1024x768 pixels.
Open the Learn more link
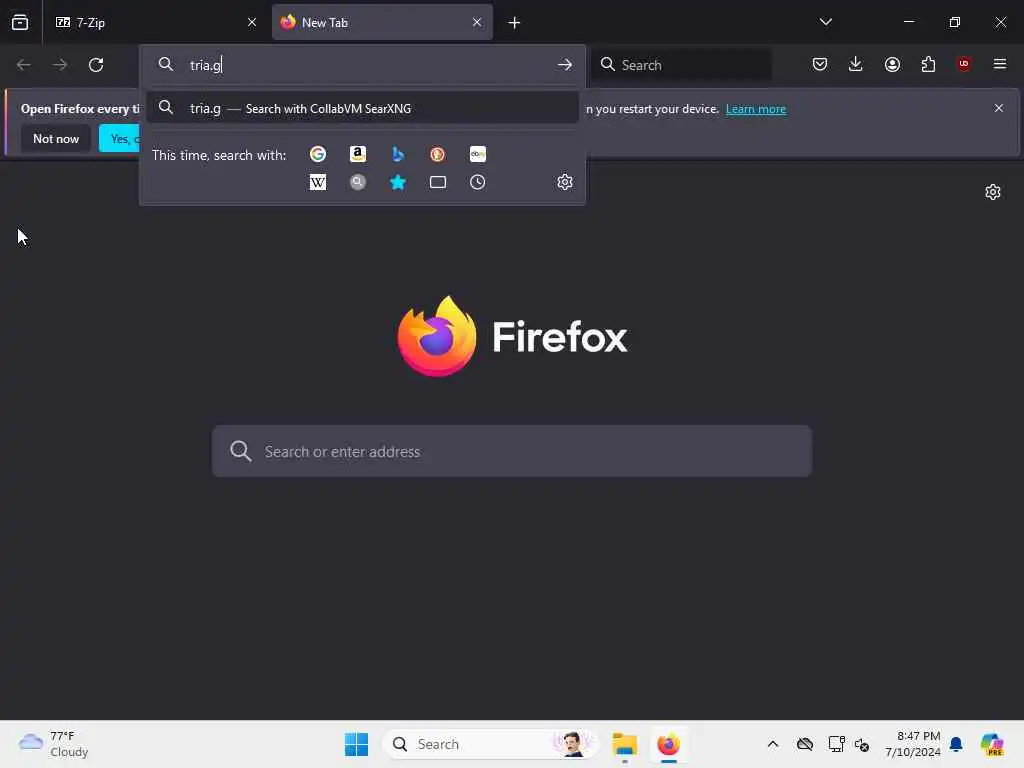tap(756, 109)
